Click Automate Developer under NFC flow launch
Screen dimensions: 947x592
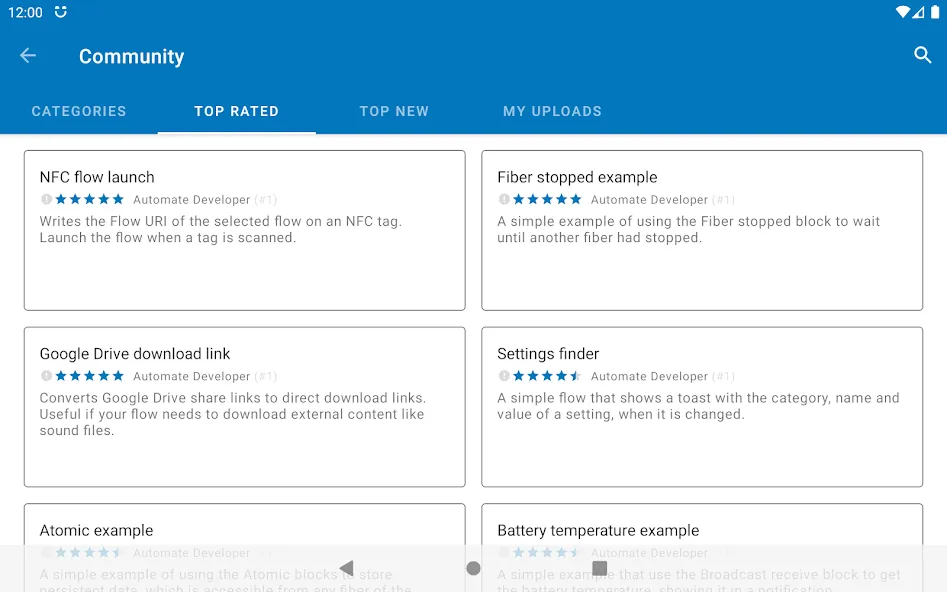click(191, 199)
